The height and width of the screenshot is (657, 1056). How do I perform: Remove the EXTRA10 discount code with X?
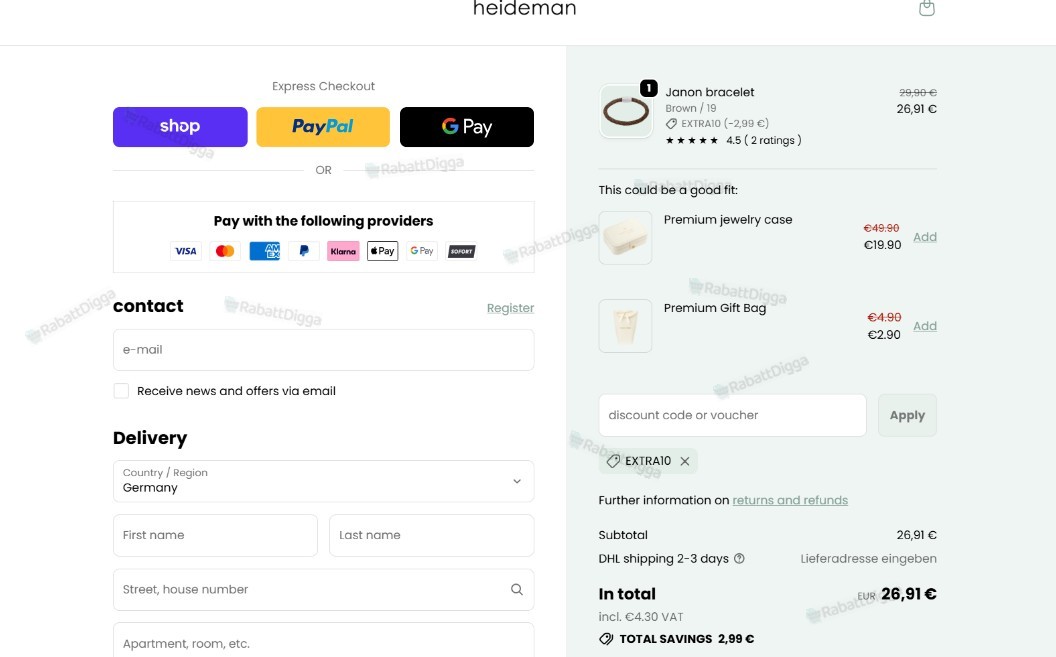684,461
